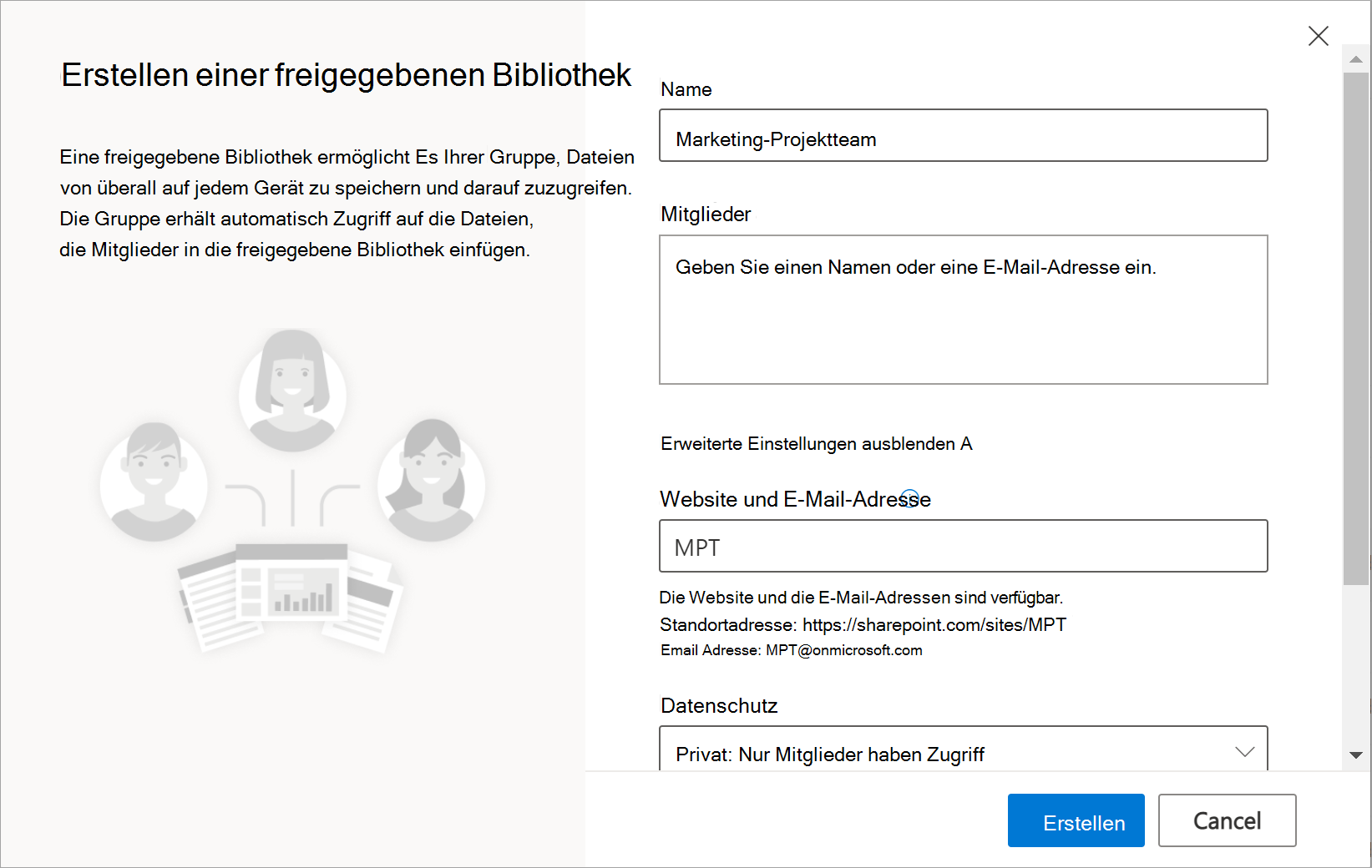
Task: Open the Datenschutz privacy dropdown
Action: [x=963, y=749]
